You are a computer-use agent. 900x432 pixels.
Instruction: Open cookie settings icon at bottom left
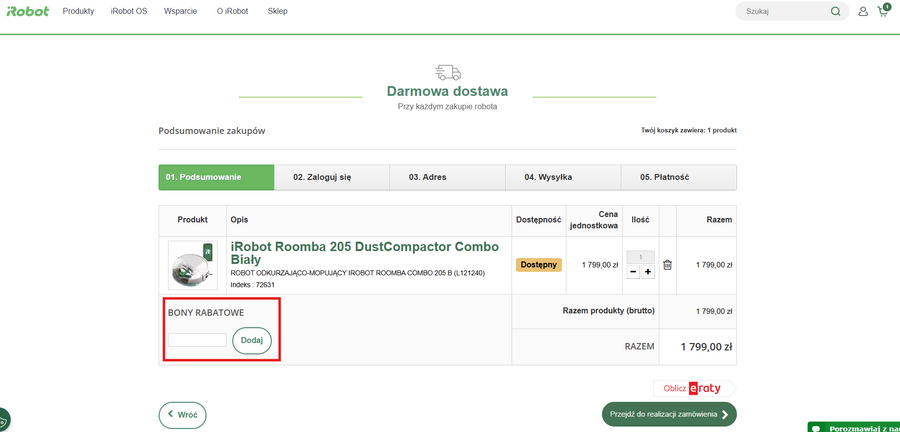coord(4,421)
